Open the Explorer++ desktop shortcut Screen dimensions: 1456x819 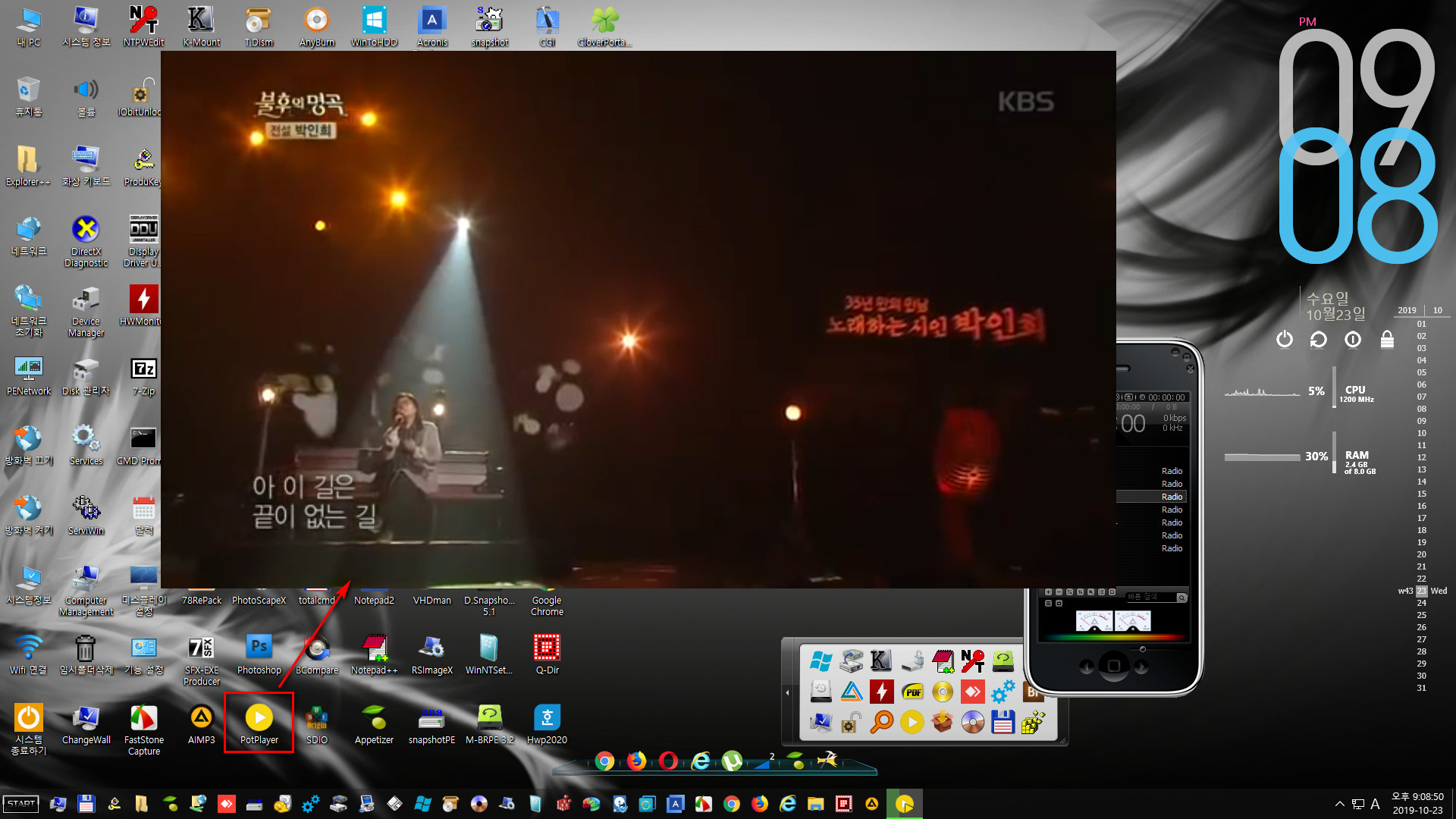[28, 166]
